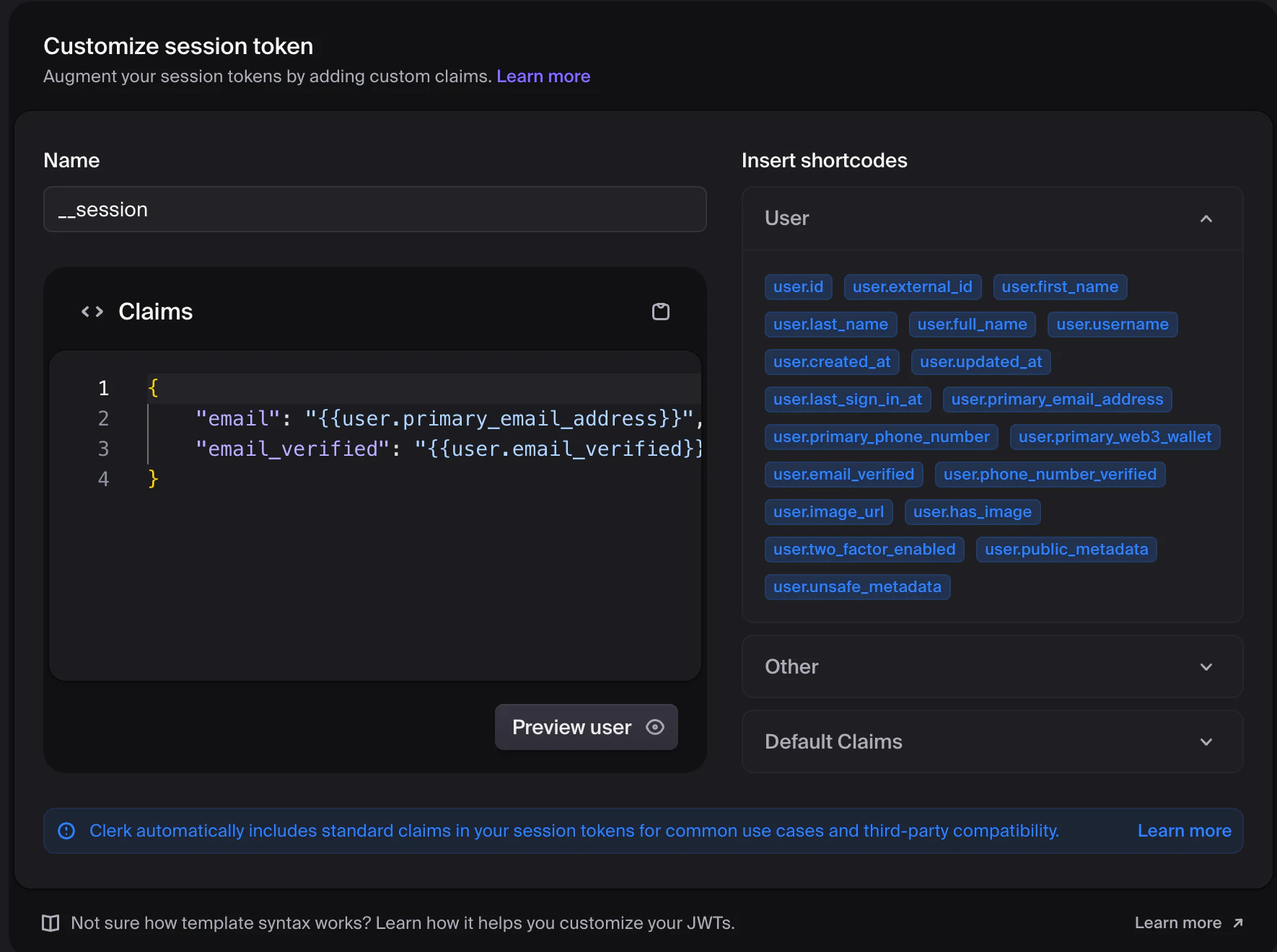Image resolution: width=1277 pixels, height=952 pixels.
Task: Click the info icon in the Clerk notice
Action: 66,831
